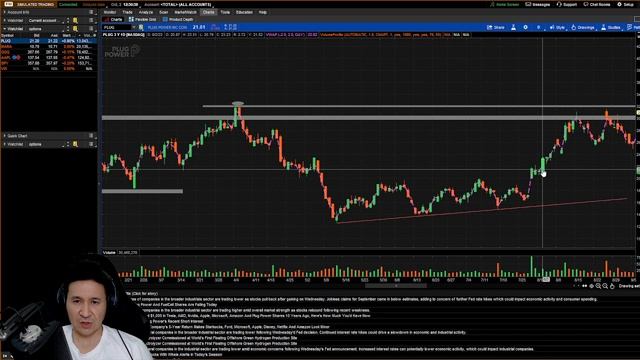The height and width of the screenshot is (360, 640).
Task: Open the Patterns button at toolbar edge
Action: 633,27
